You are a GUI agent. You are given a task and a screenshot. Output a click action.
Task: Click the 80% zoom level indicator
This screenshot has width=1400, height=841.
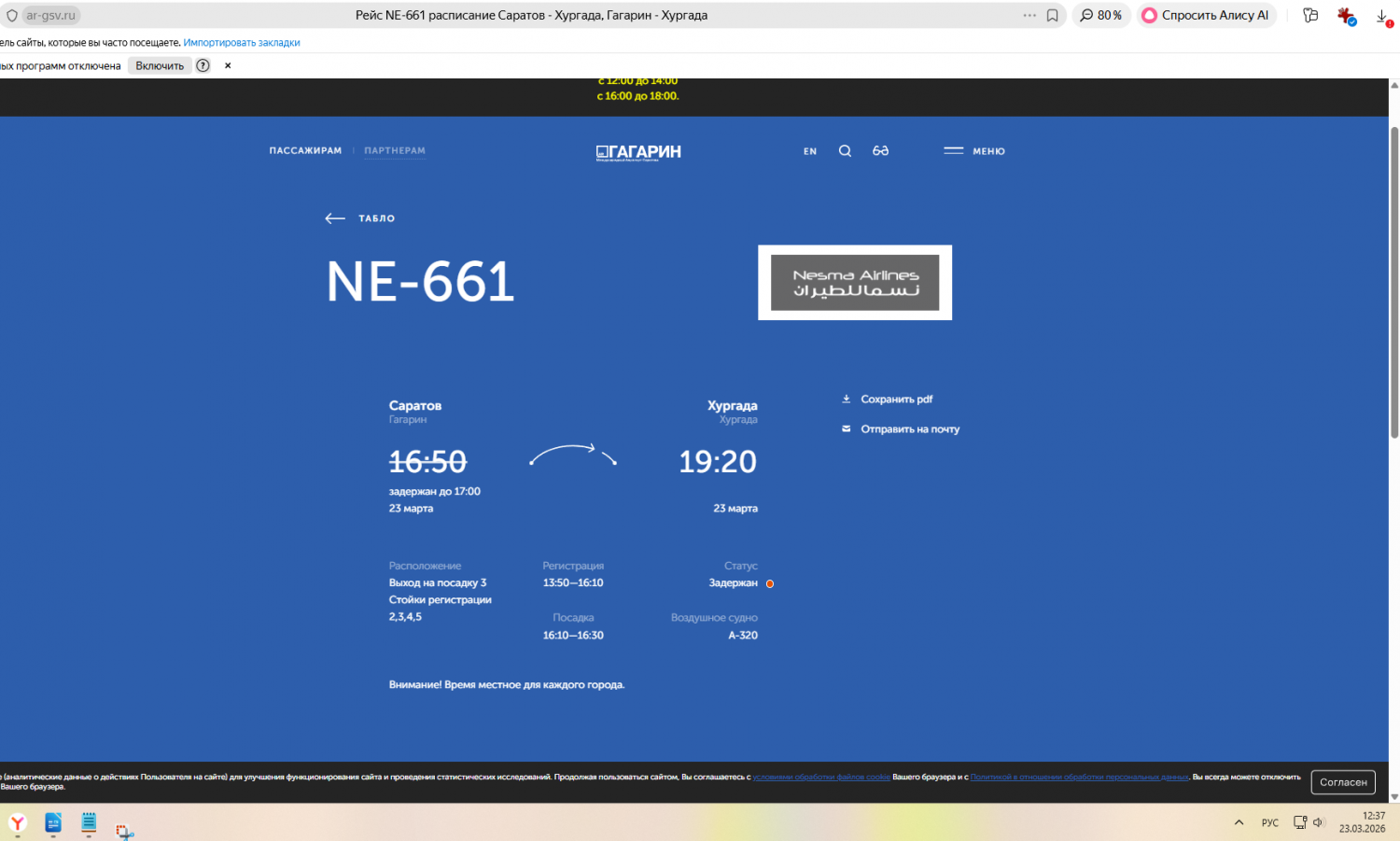coord(1101,16)
